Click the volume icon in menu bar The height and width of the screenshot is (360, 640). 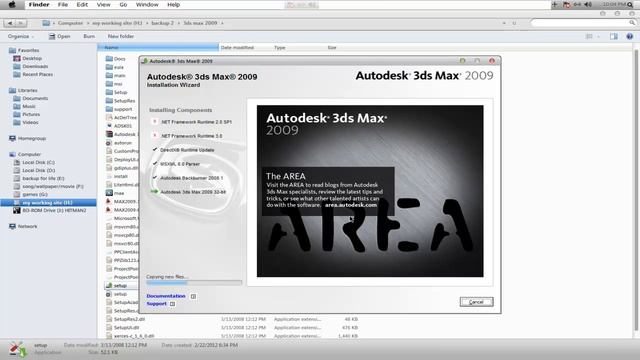pyautogui.click(x=588, y=5)
